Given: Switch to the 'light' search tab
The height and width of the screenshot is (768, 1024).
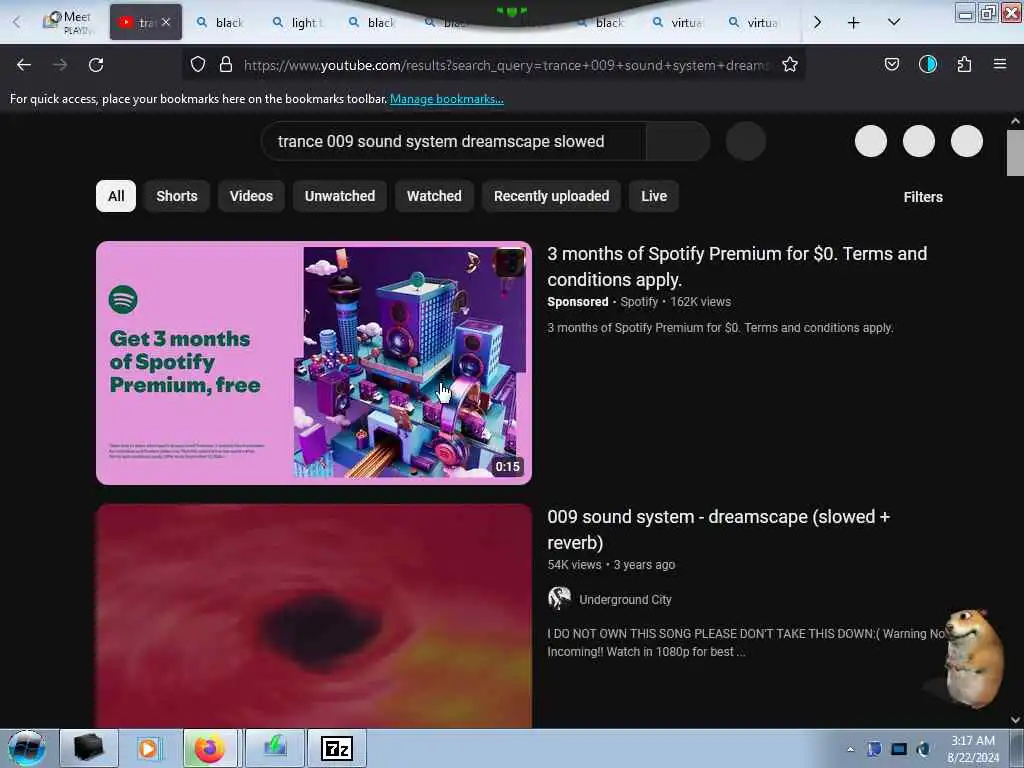Looking at the screenshot, I should [297, 23].
